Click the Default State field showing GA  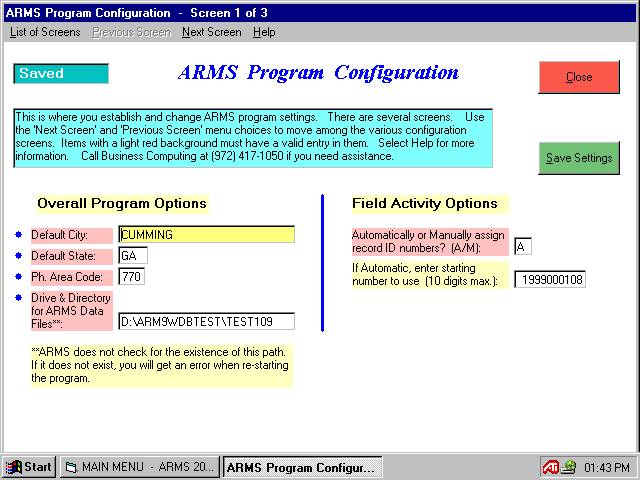tap(133, 256)
